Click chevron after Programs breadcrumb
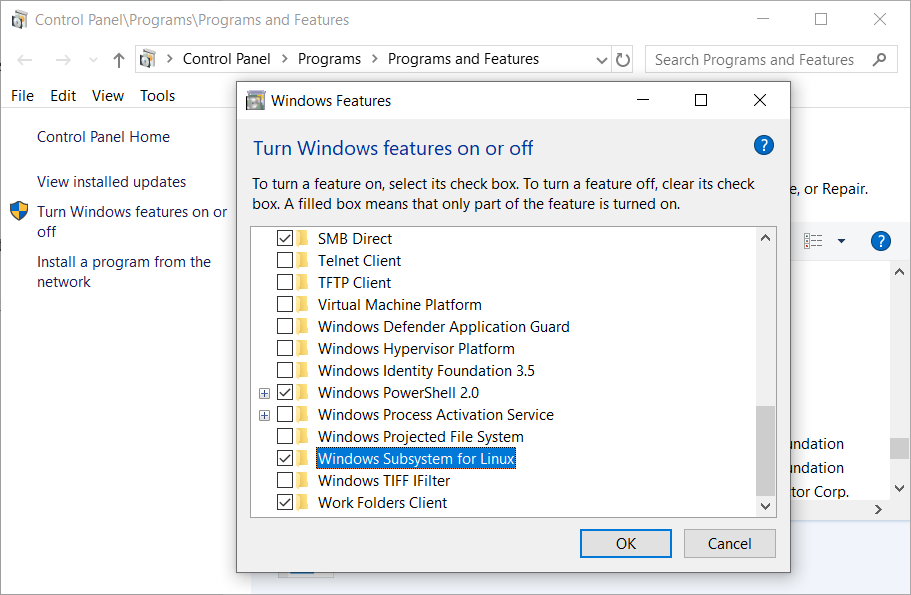 (375, 59)
